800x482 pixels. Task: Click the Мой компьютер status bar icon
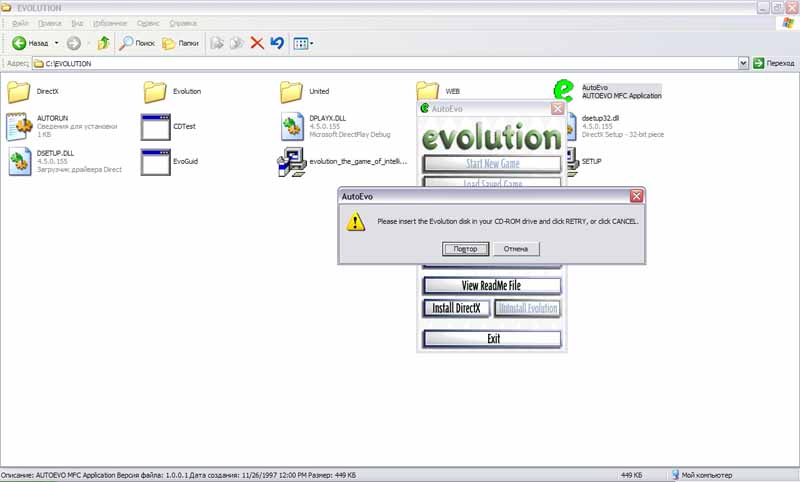tap(675, 475)
